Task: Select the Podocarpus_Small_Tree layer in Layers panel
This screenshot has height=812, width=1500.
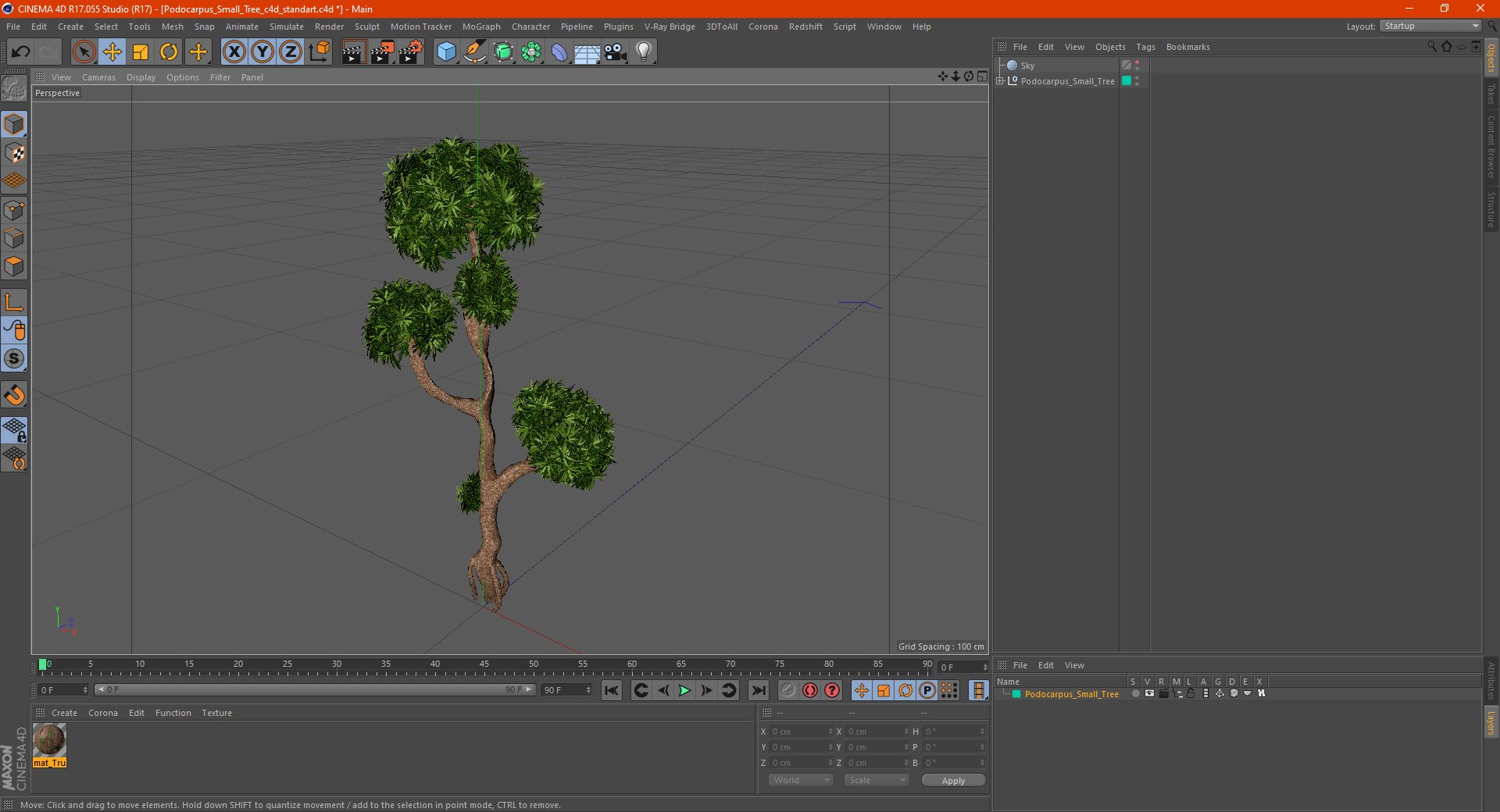Action: [1071, 694]
